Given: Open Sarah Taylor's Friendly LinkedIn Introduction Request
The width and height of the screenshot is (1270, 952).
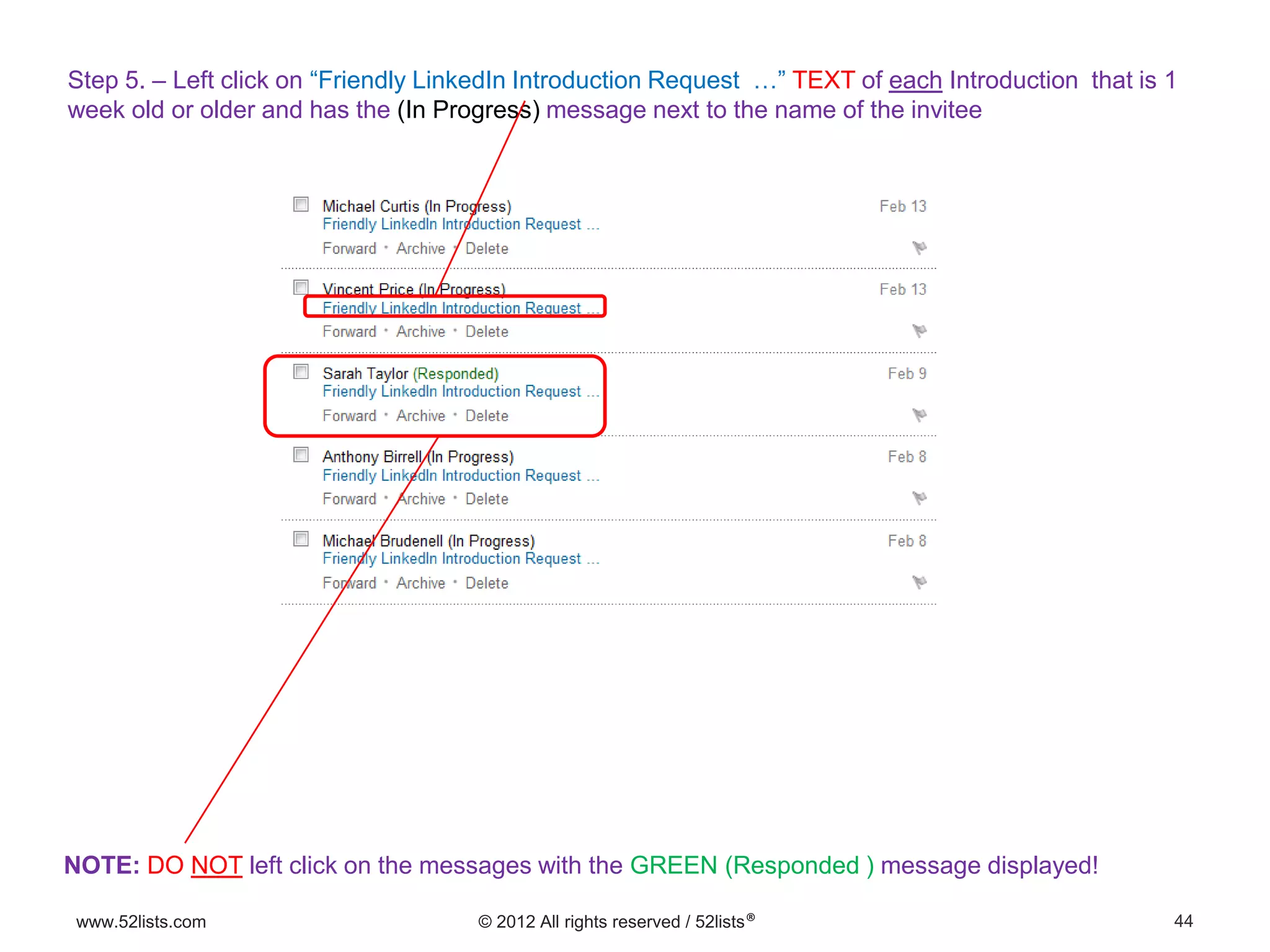Looking at the screenshot, I should (461, 392).
